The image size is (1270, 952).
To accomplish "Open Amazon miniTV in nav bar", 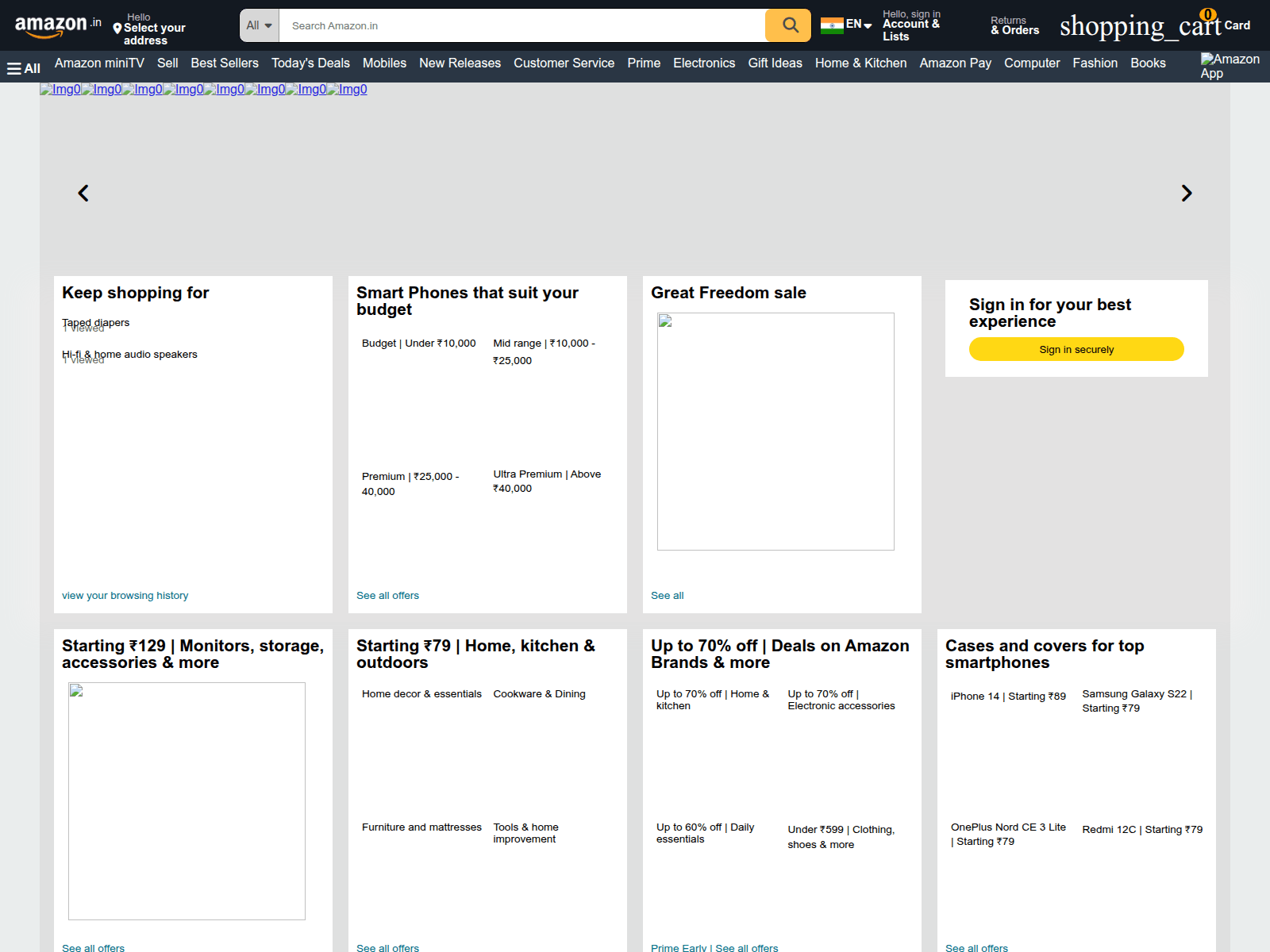I will (x=99, y=63).
